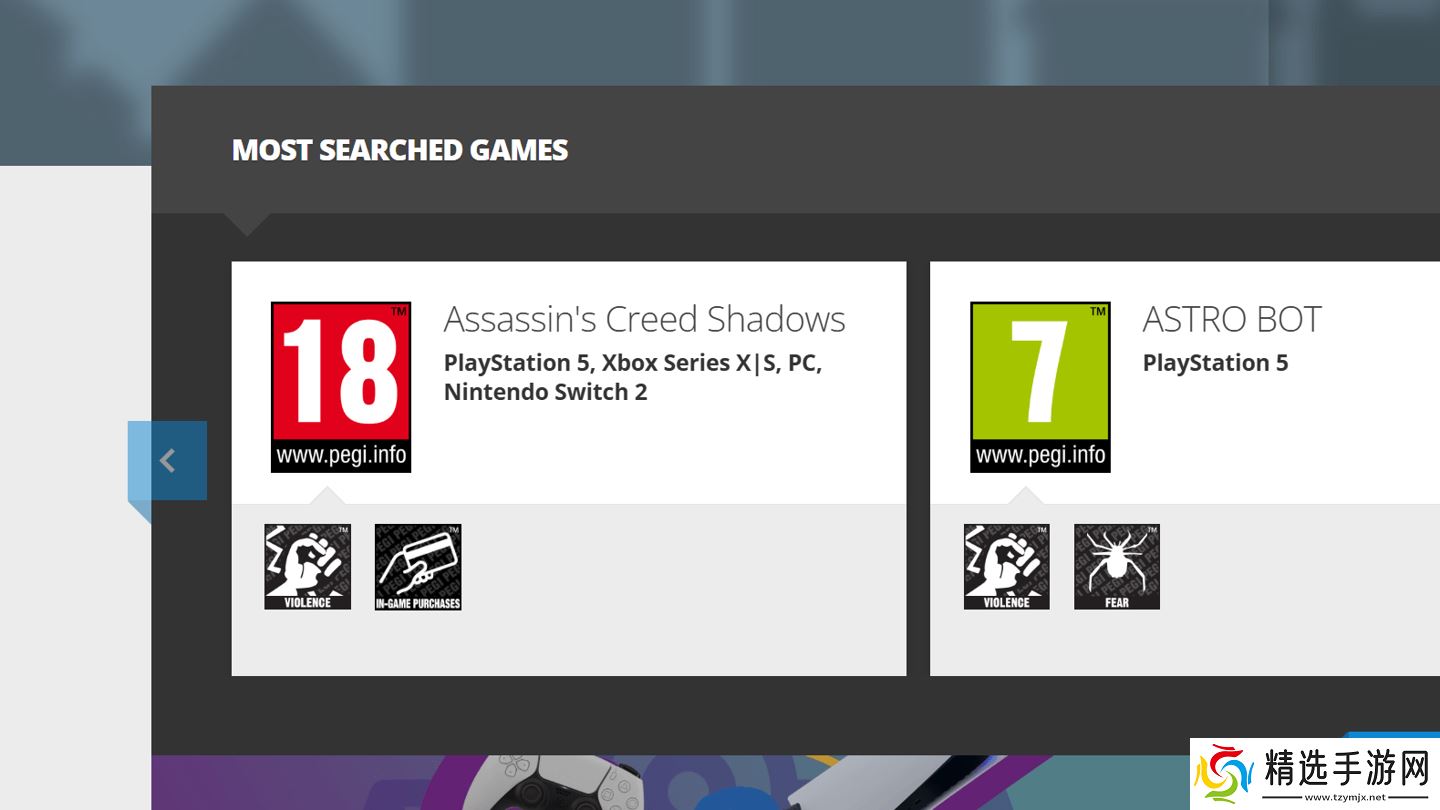Click the blurred header banner at top
This screenshot has width=1440, height=810.
click(700, 40)
